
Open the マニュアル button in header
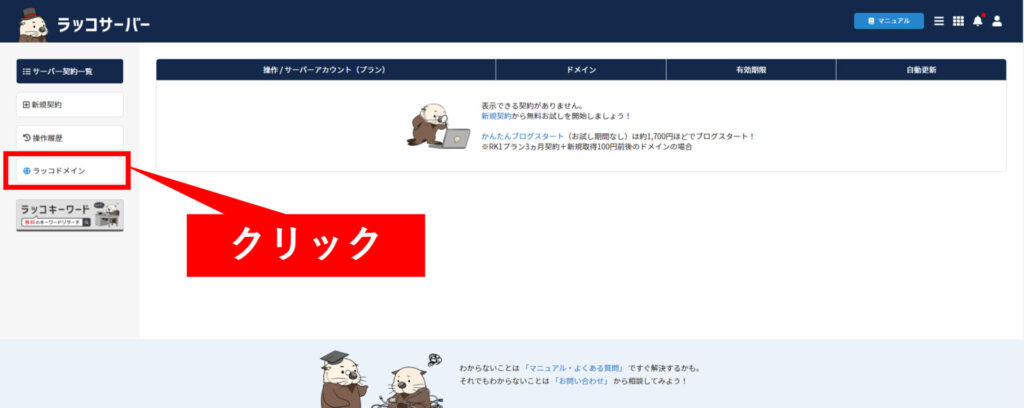888,21
